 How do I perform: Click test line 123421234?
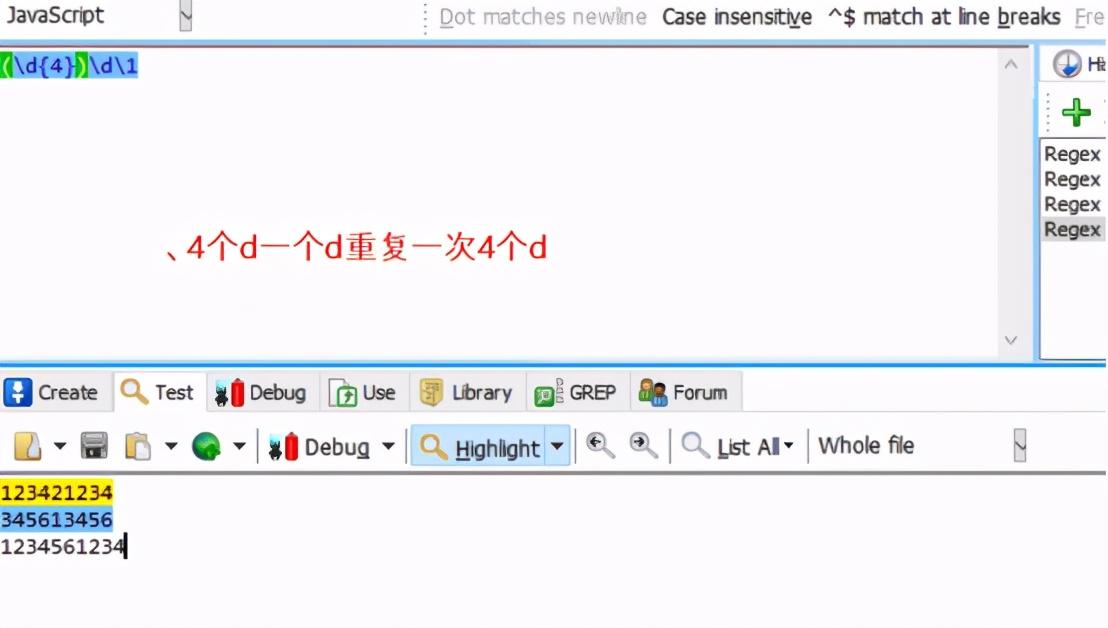coord(57,492)
